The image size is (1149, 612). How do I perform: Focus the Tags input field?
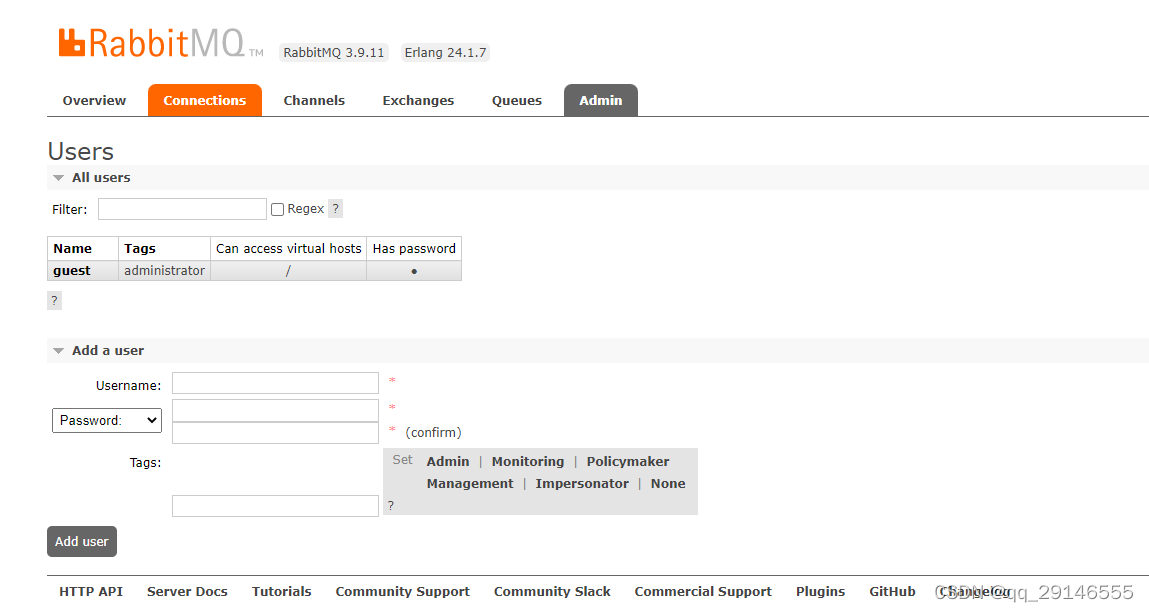click(x=276, y=506)
